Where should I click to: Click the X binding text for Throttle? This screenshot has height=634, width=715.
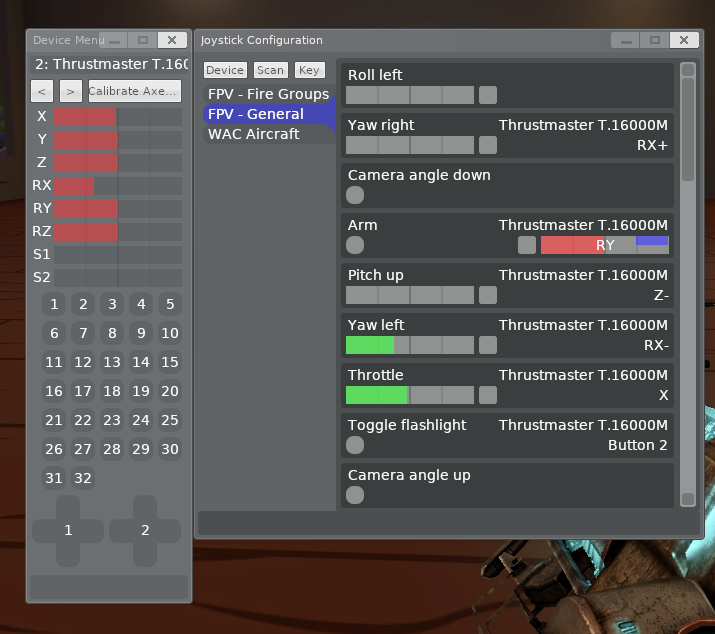coord(663,395)
